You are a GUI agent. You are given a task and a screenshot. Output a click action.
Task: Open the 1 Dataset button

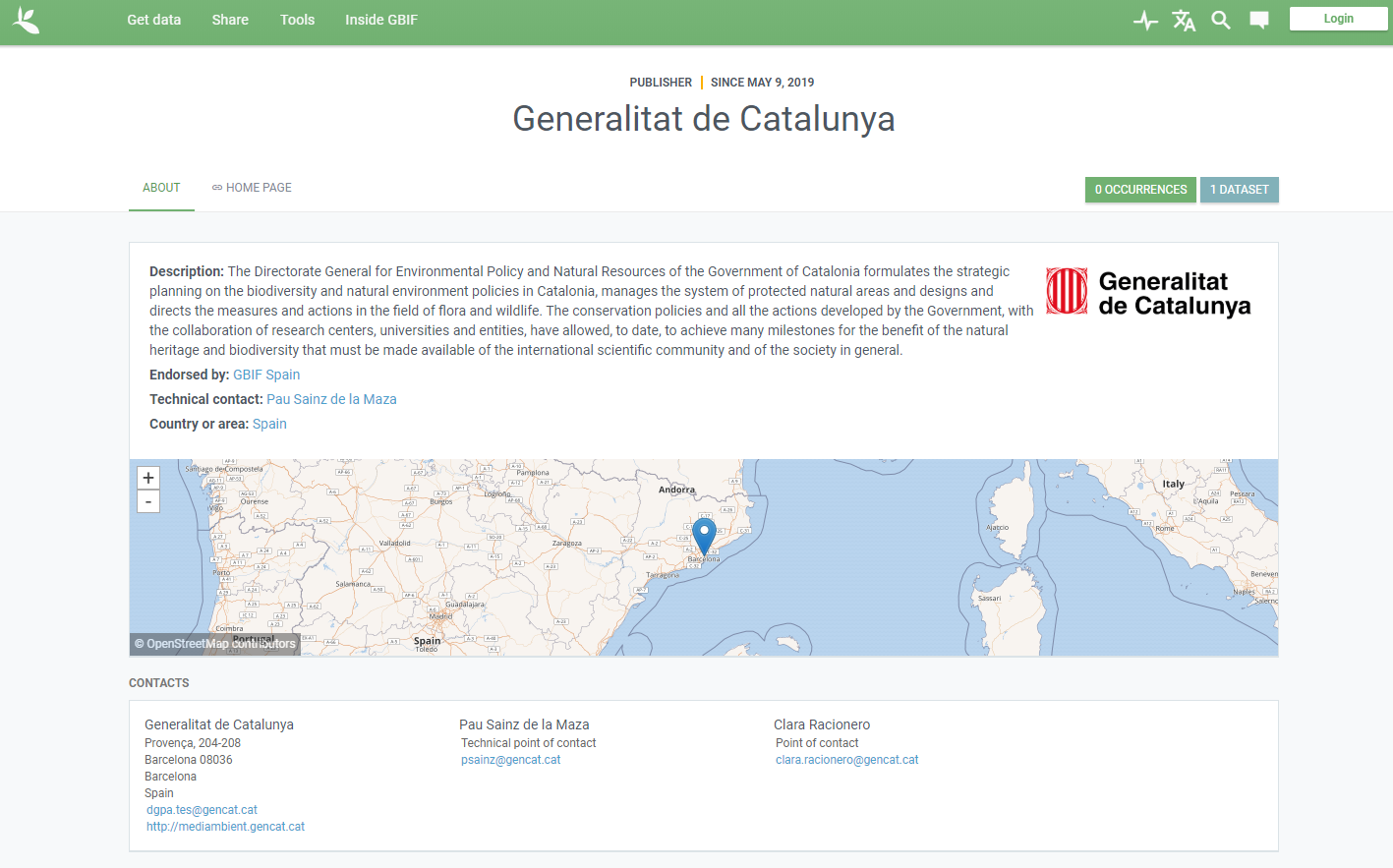[1239, 190]
